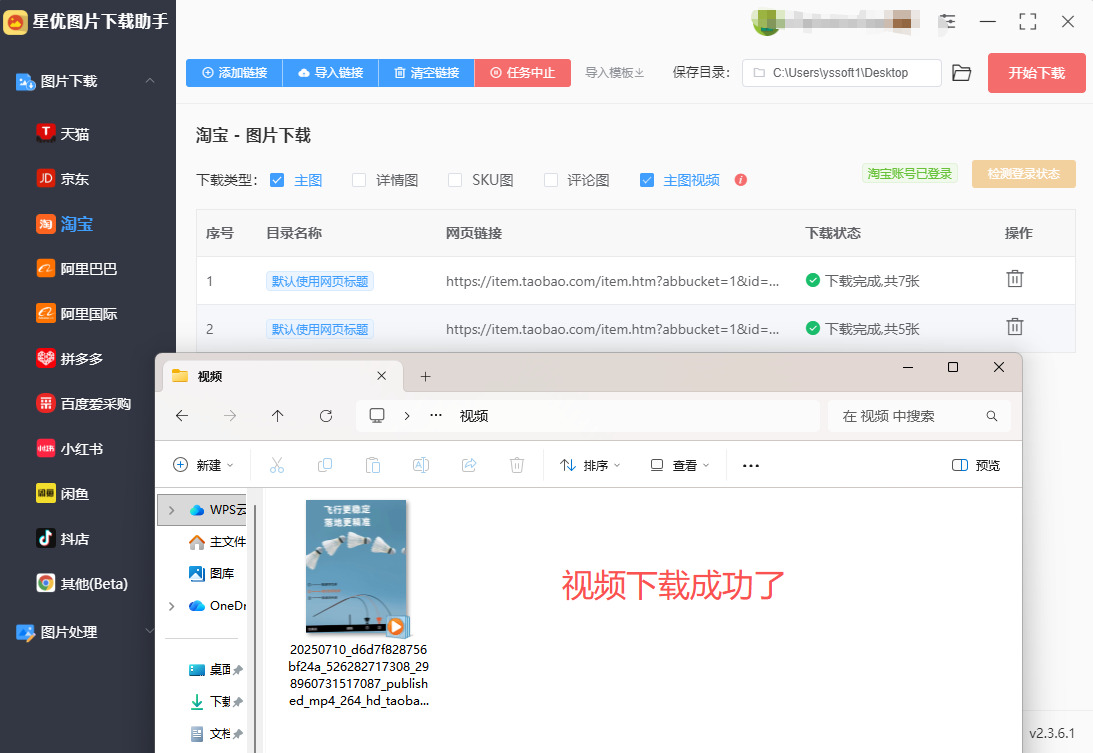Image resolution: width=1093 pixels, height=753 pixels.
Task: Expand the WPS云 tree node
Action: [x=171, y=510]
